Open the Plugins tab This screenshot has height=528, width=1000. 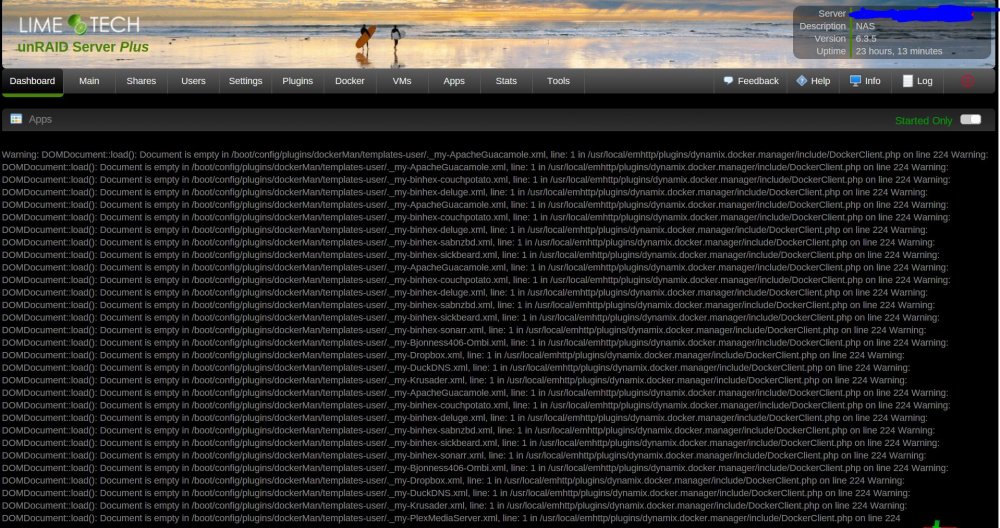298,82
